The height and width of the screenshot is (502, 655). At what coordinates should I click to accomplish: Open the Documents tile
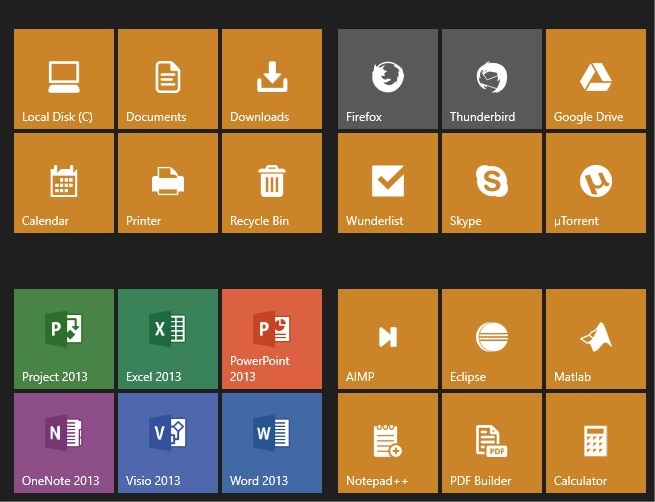168,79
